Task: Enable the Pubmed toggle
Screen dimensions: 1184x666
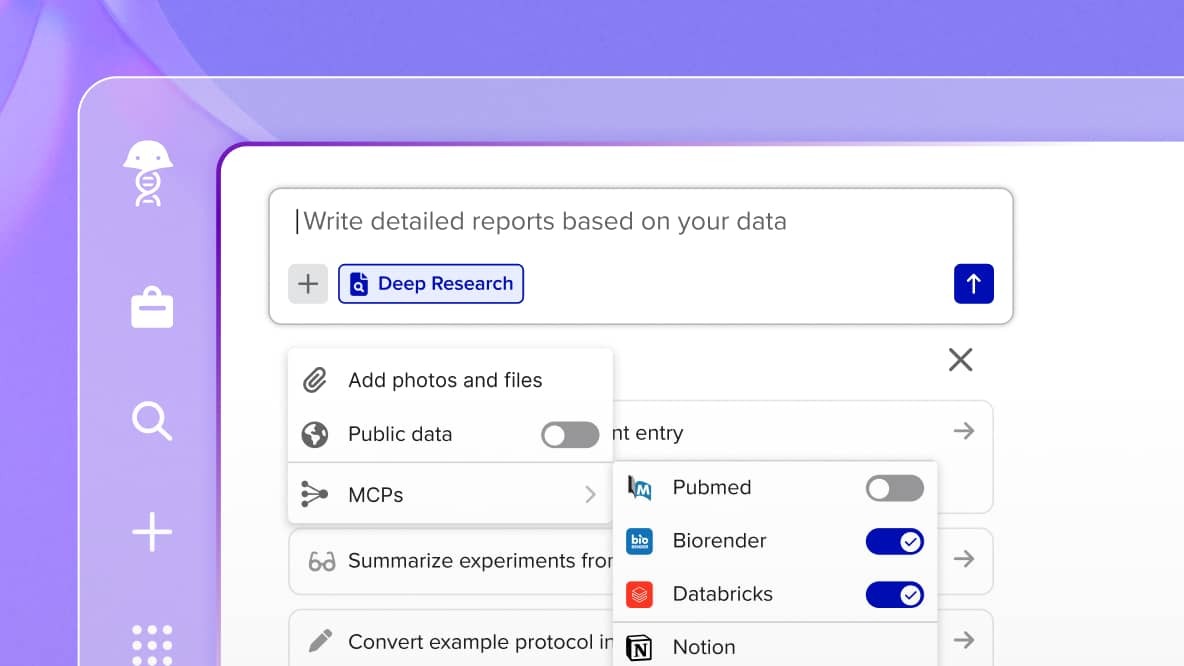Action: (894, 488)
